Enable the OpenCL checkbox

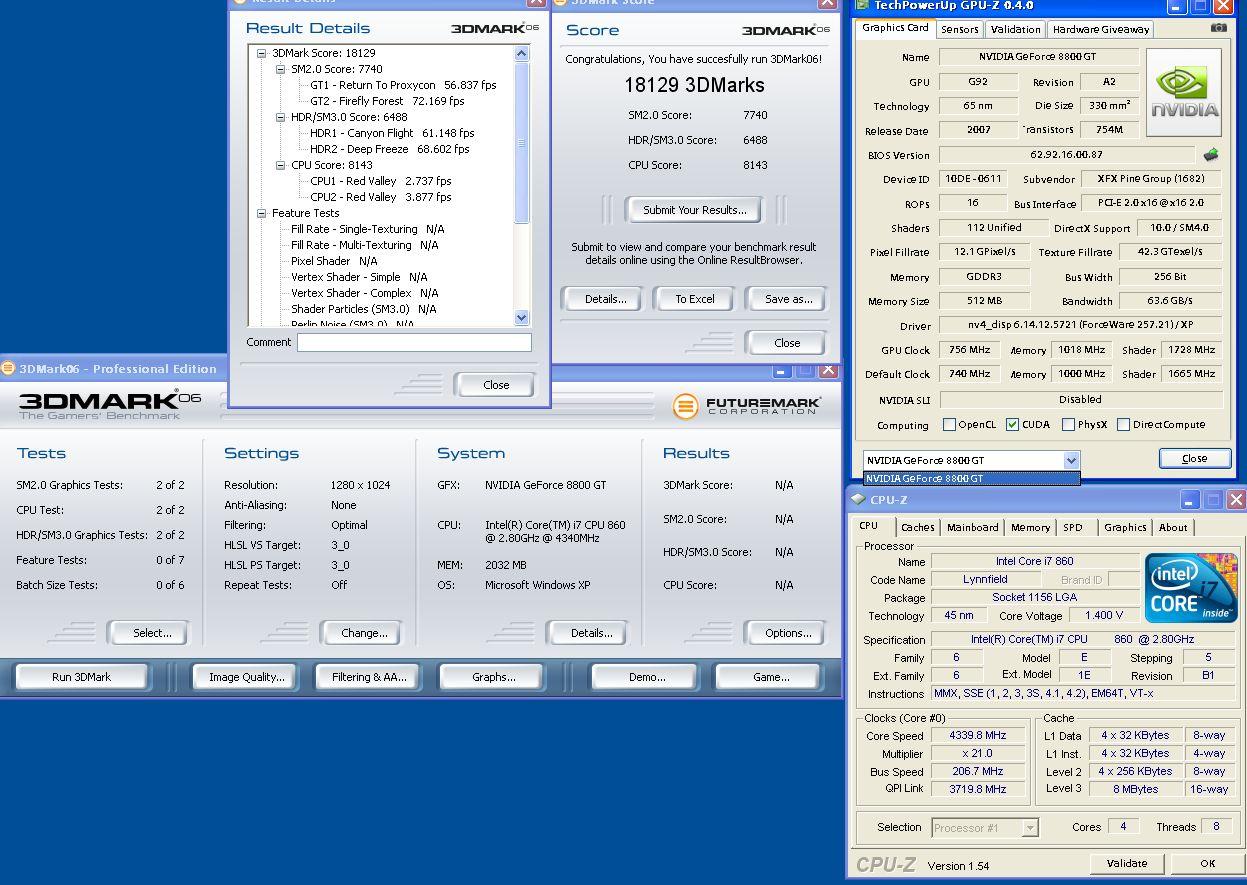coord(949,425)
